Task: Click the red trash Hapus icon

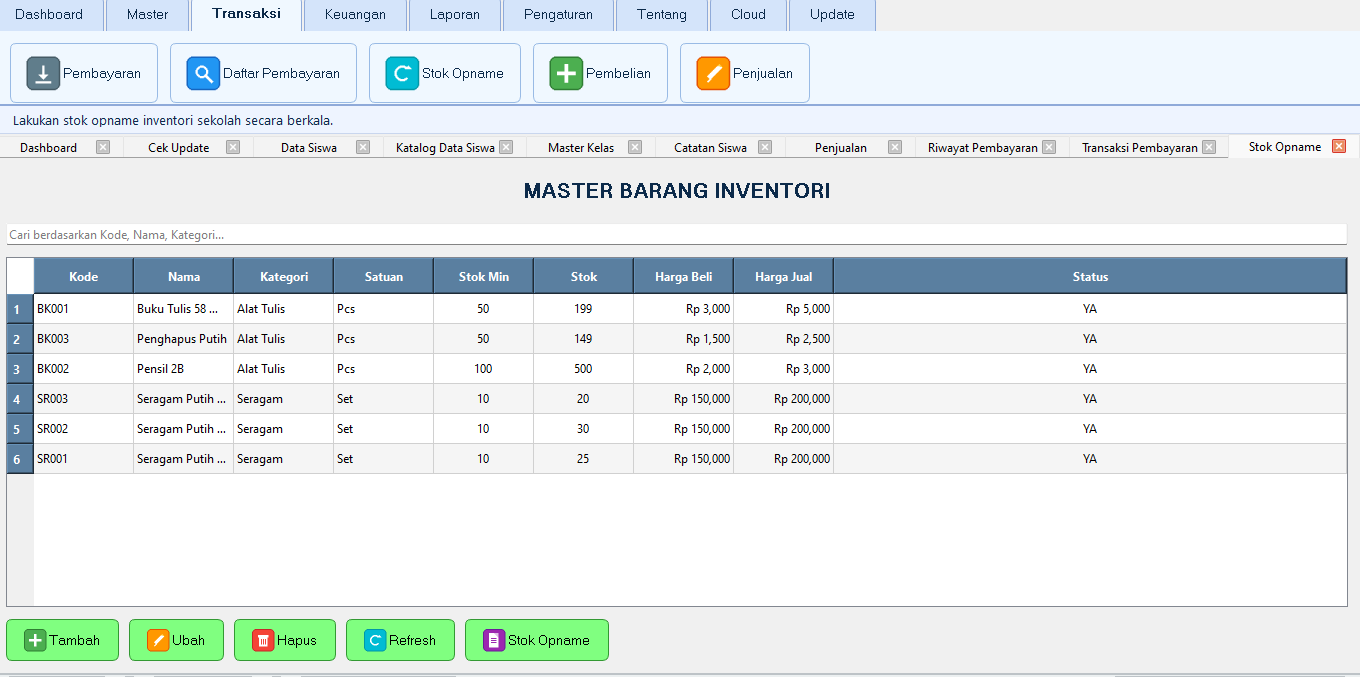Action: 263,641
